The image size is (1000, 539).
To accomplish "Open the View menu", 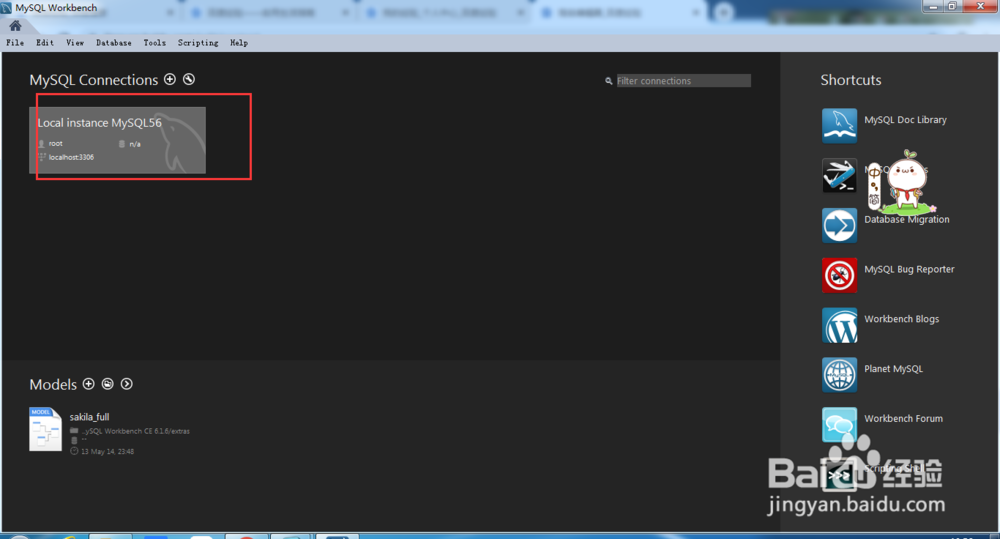I will coord(75,43).
